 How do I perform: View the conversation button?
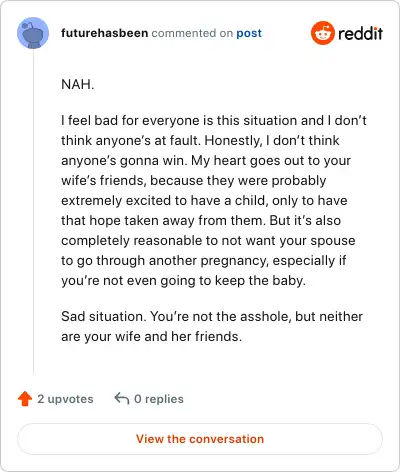(x=200, y=439)
